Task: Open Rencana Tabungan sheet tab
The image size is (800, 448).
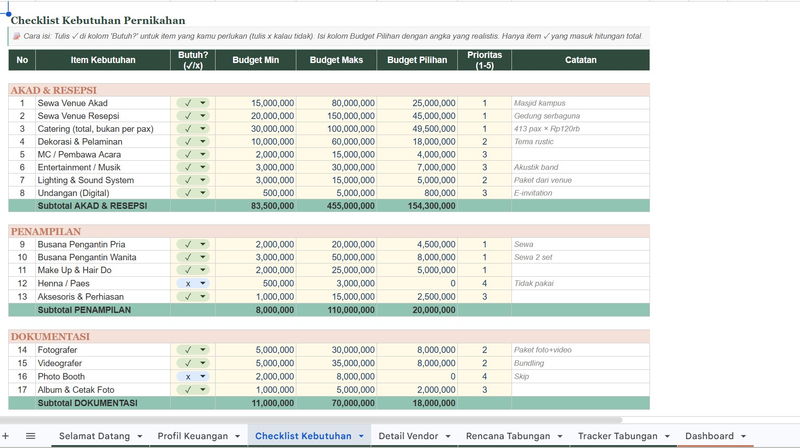Action: click(508, 436)
